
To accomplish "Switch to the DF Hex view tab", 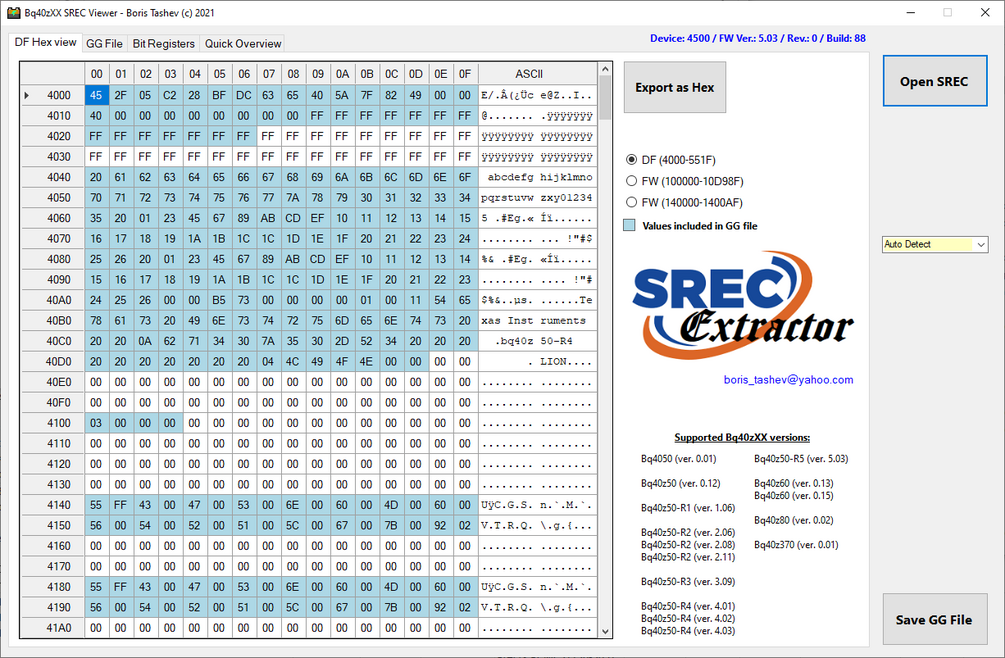I will (46, 43).
